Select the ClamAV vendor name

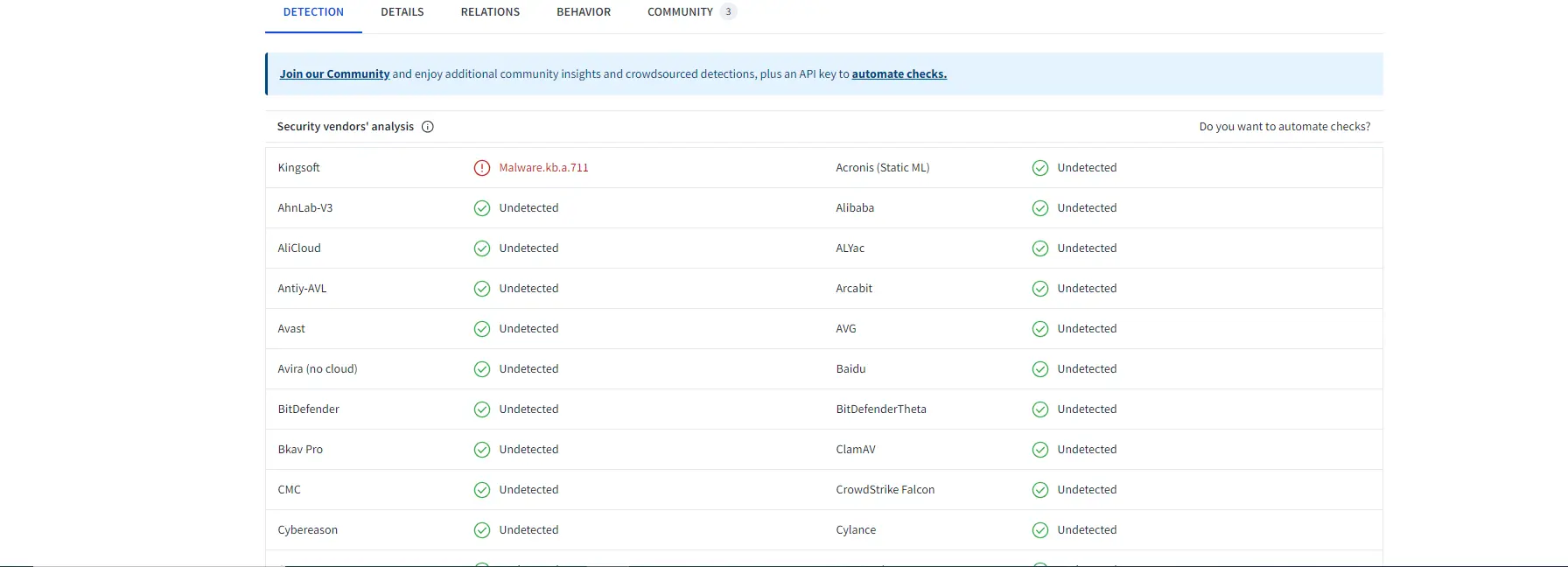856,450
